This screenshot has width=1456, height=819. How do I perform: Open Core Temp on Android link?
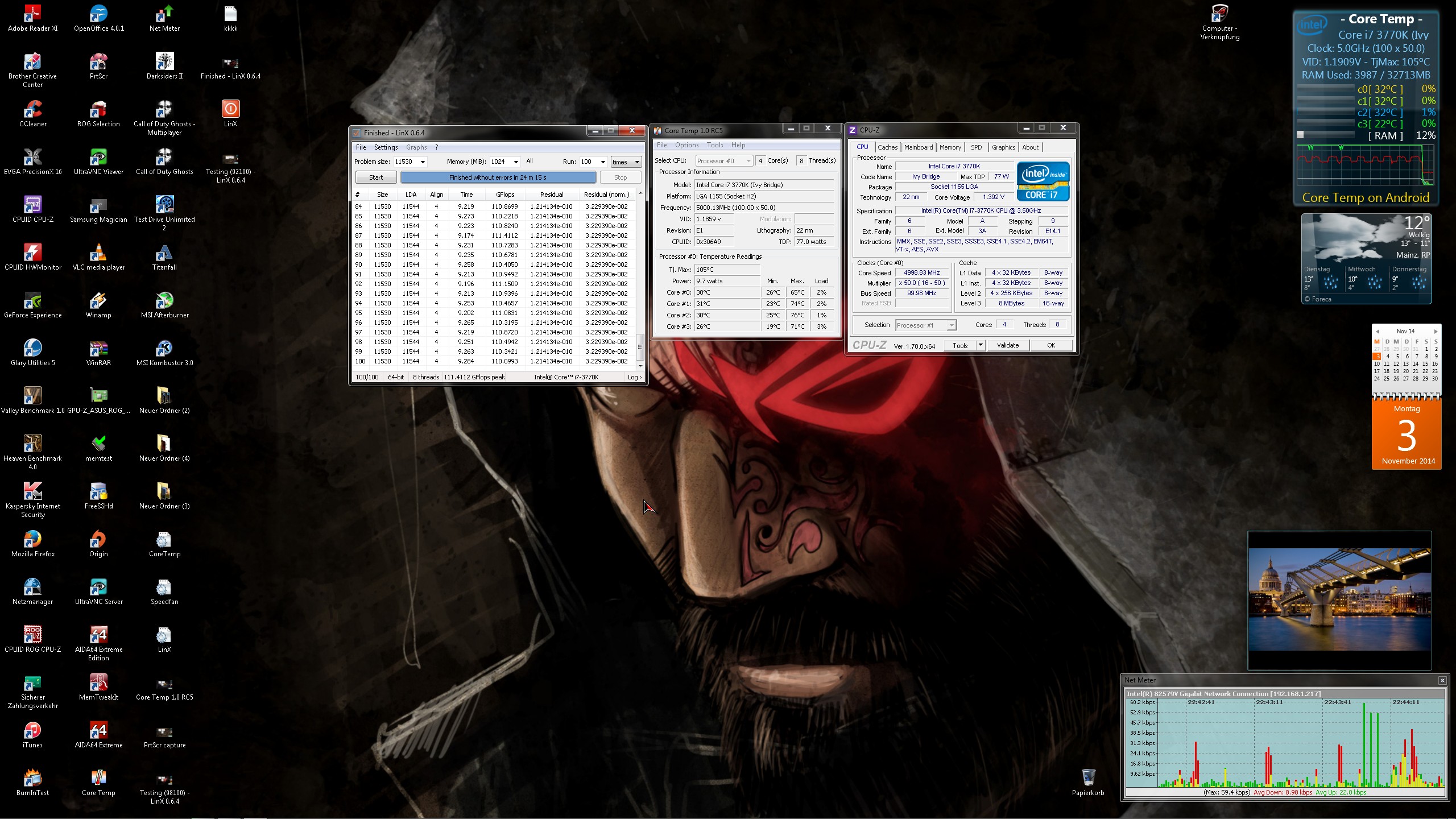tap(1366, 198)
